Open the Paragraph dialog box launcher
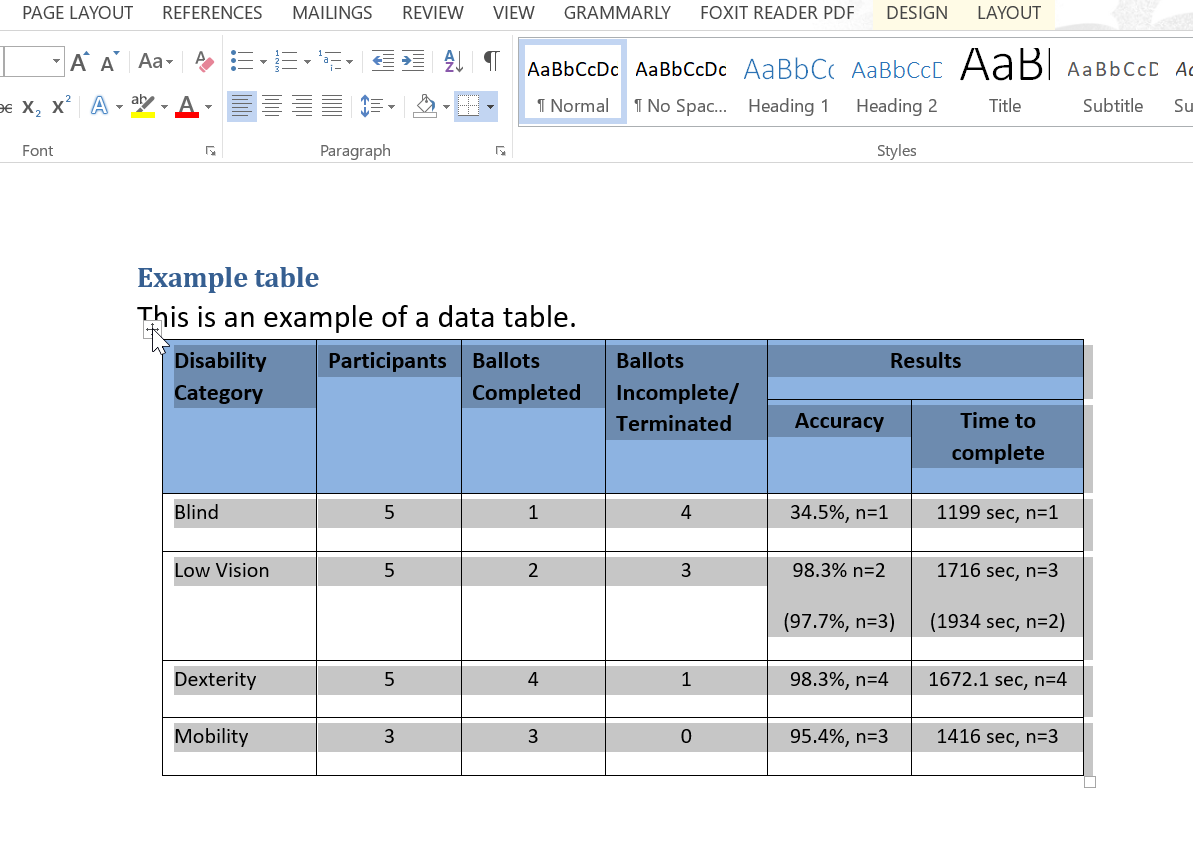 tap(500, 150)
